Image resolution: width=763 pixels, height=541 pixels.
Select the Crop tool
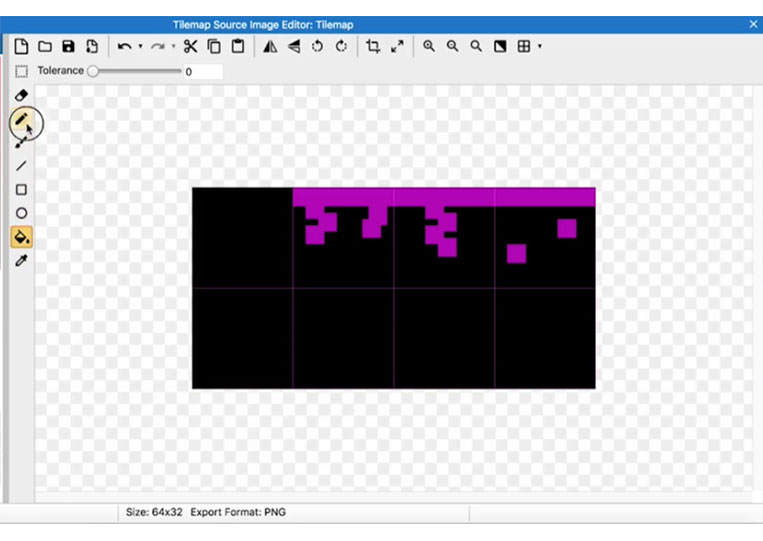click(373, 47)
